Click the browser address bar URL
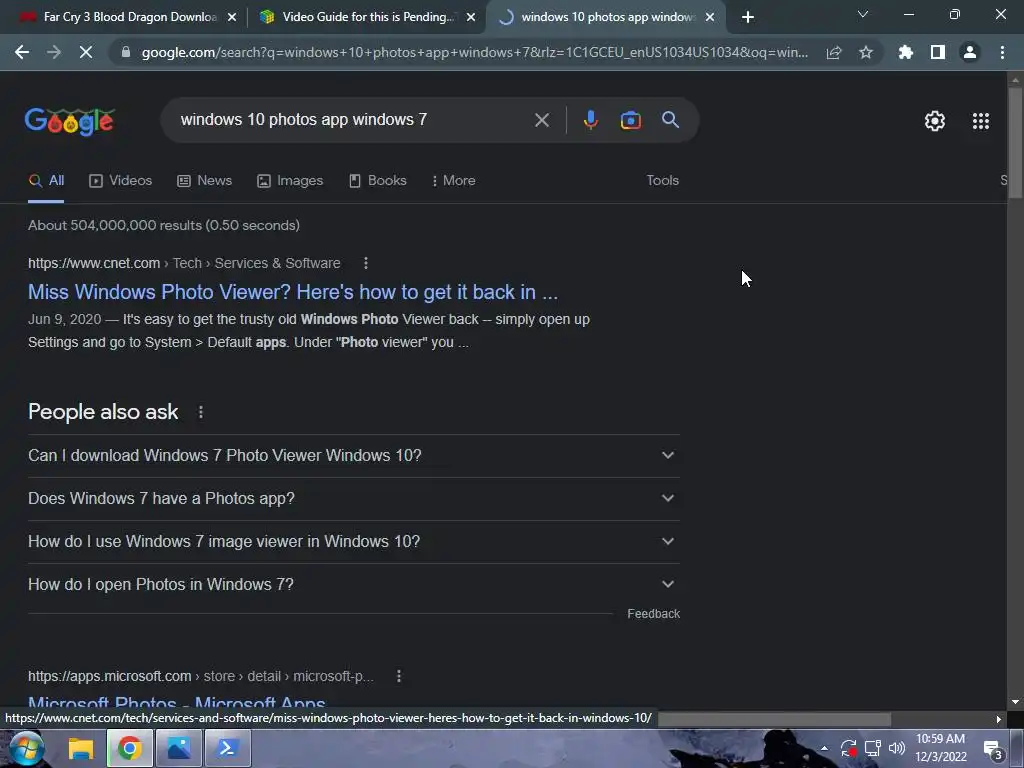The width and height of the screenshot is (1024, 768). coord(475,52)
